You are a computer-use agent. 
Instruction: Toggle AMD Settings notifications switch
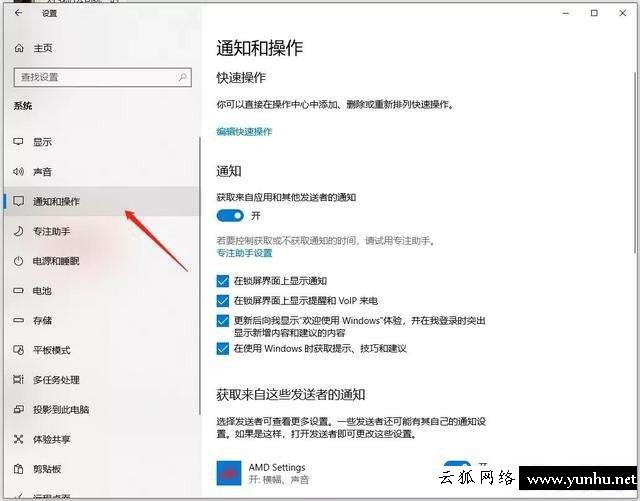pyautogui.click(x=457, y=464)
